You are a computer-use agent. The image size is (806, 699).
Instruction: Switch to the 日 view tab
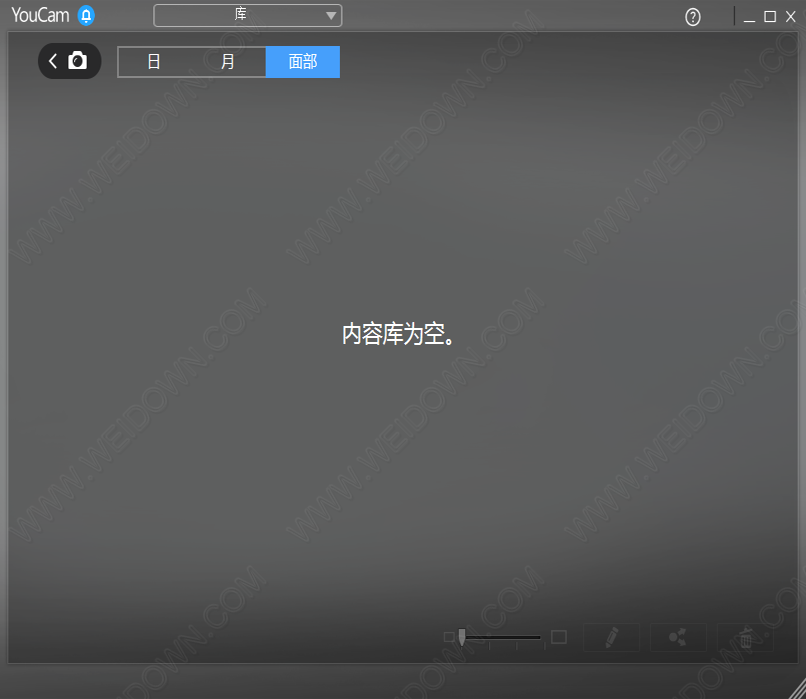pos(154,62)
